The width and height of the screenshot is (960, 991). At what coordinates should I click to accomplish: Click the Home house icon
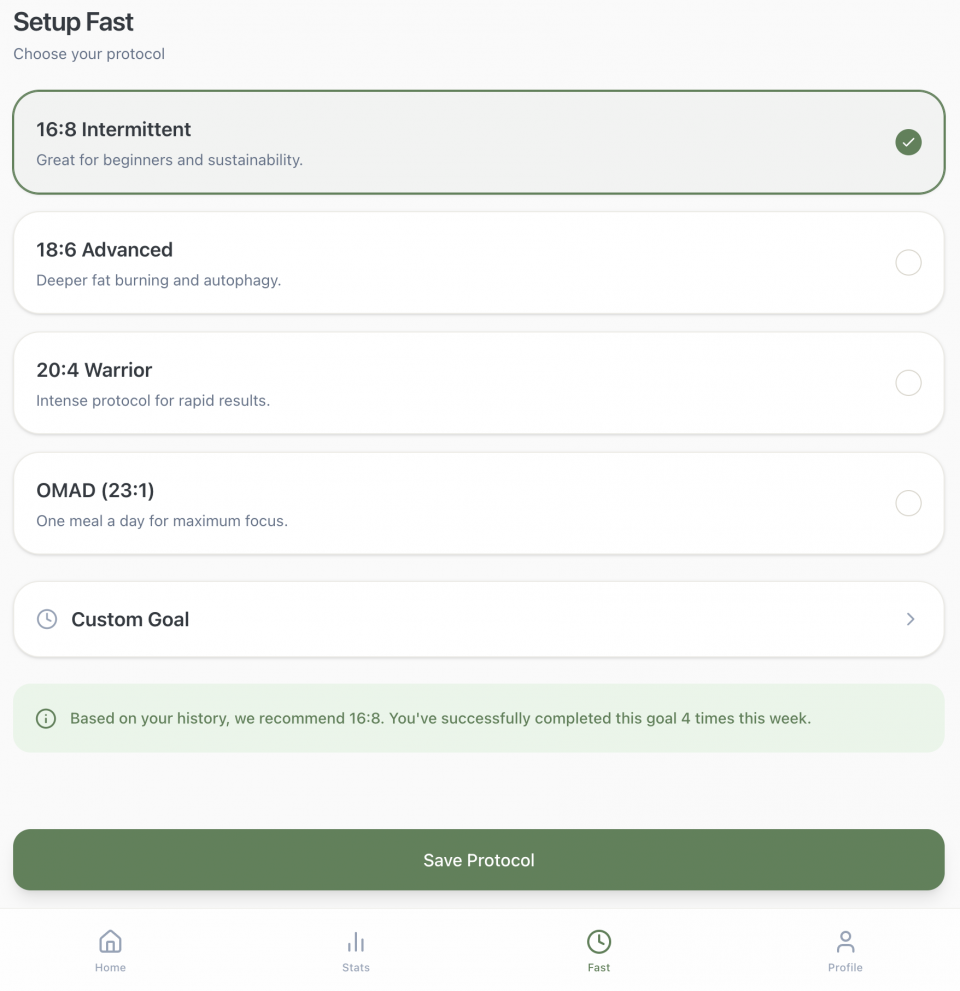pyautogui.click(x=110, y=942)
